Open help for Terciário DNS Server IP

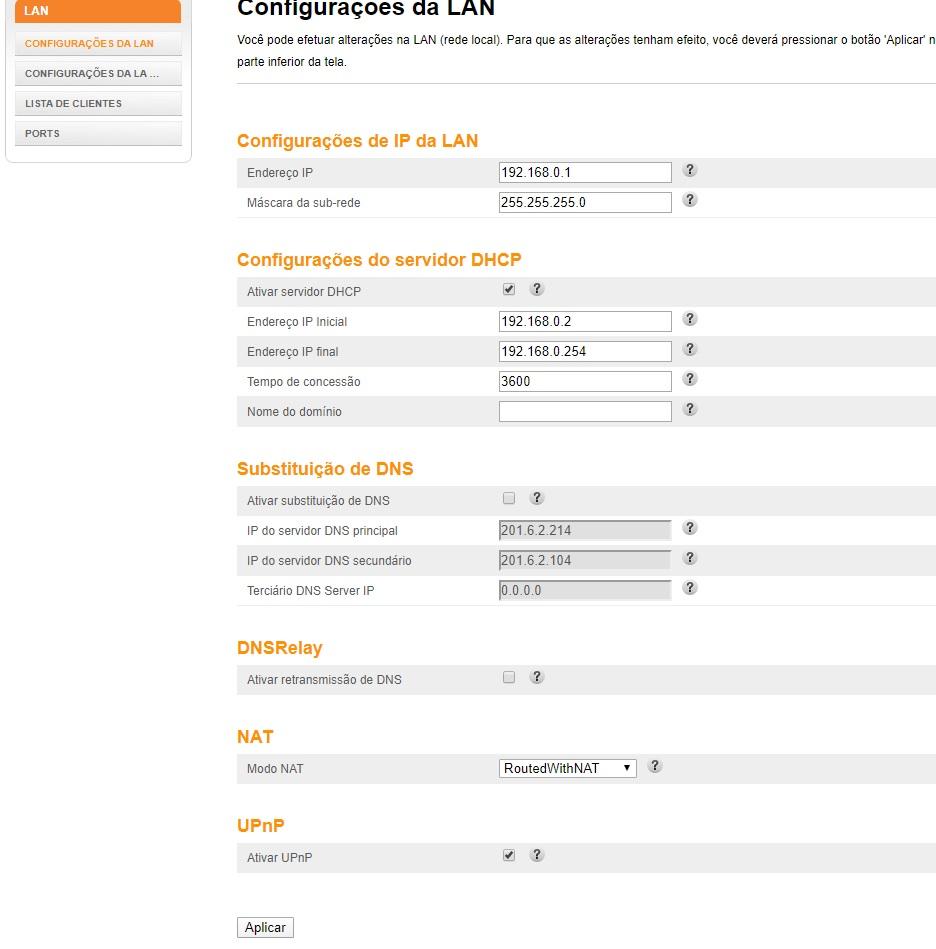(x=690, y=588)
